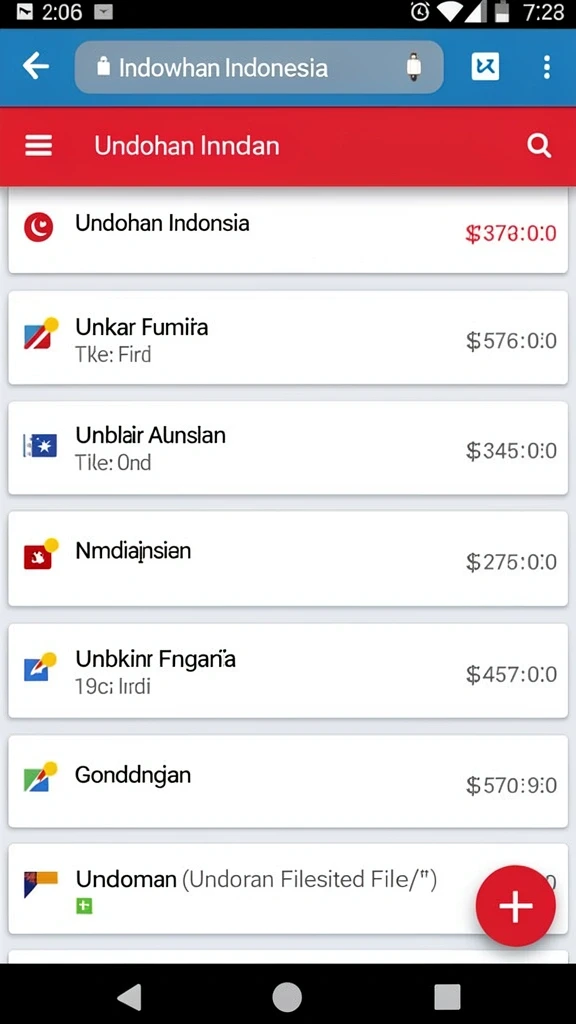Open the hamburger menu in red header
Screen dimensions: 576x1024
39,146
